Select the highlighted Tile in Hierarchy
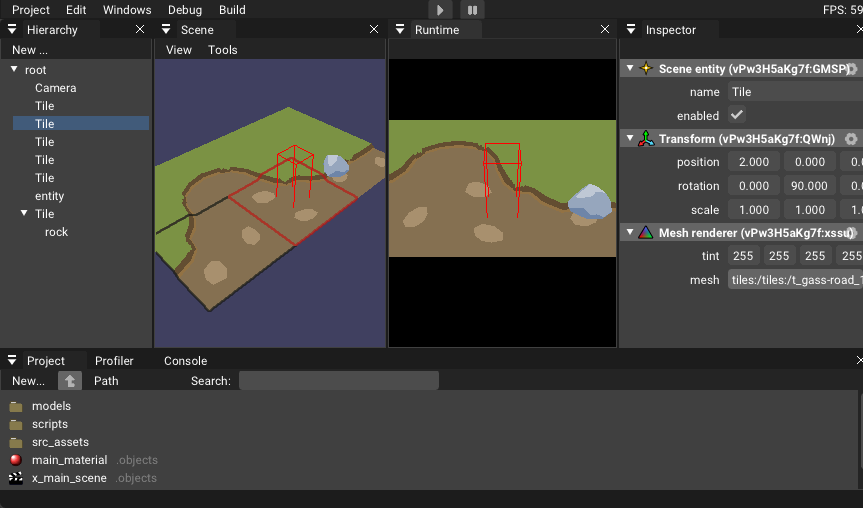The width and height of the screenshot is (863, 508). click(81, 123)
